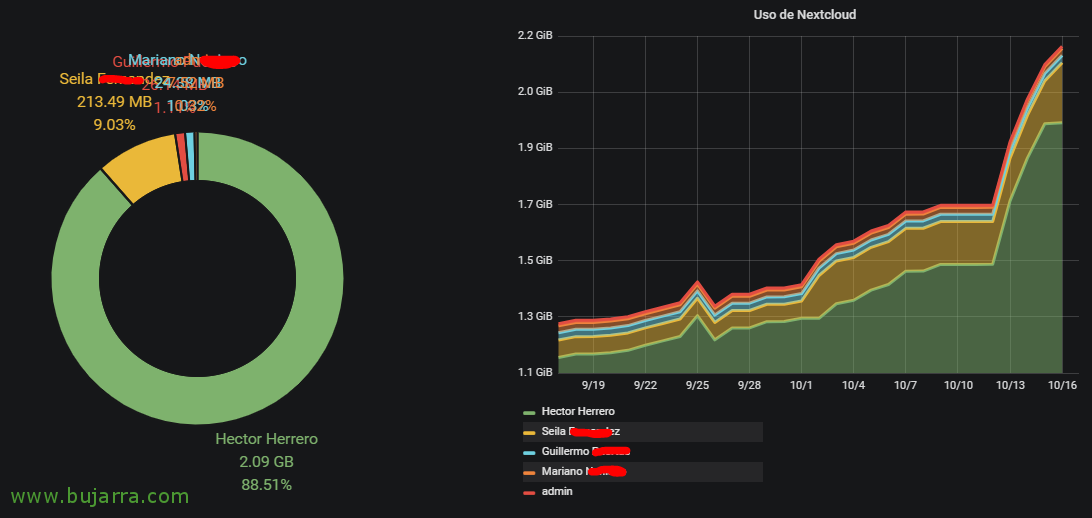
Task: Select the thin red donut slice
Action: point(182,157)
